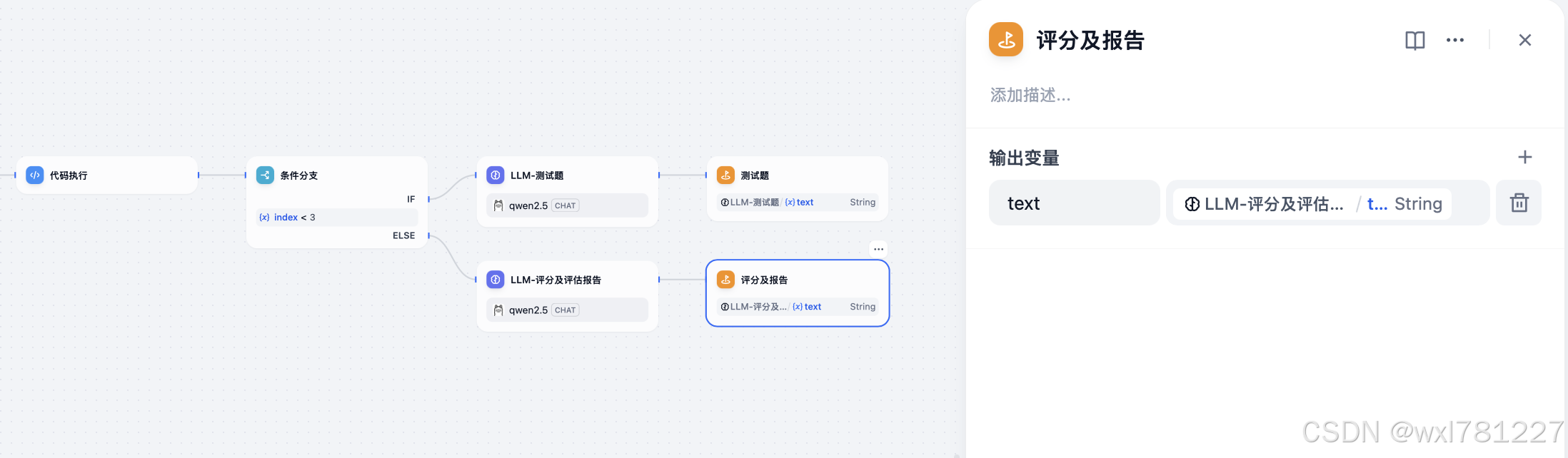Select the 测试题 node title
Screen dimensions: 1568x458
click(755, 175)
